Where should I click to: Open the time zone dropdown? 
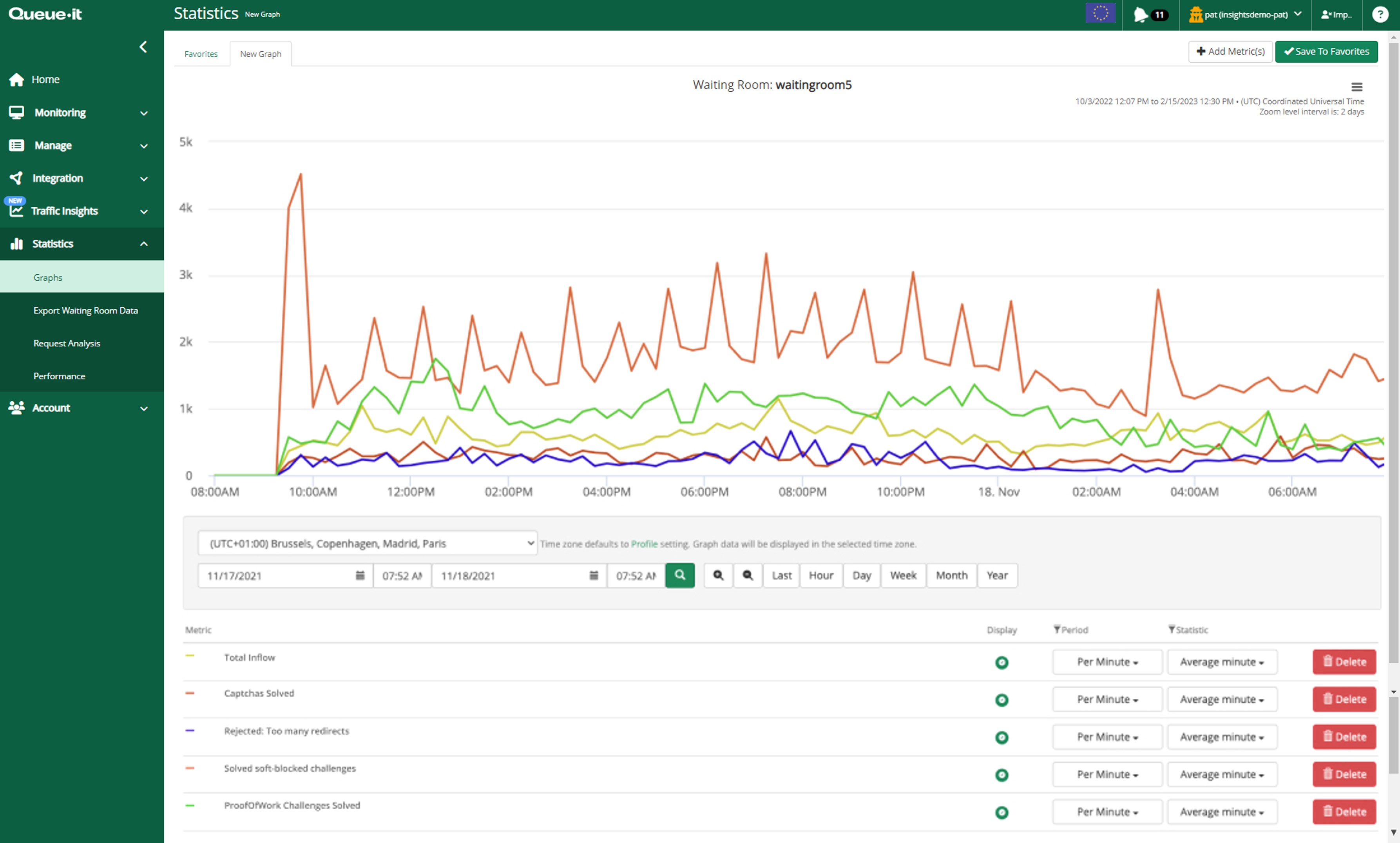pyautogui.click(x=368, y=543)
